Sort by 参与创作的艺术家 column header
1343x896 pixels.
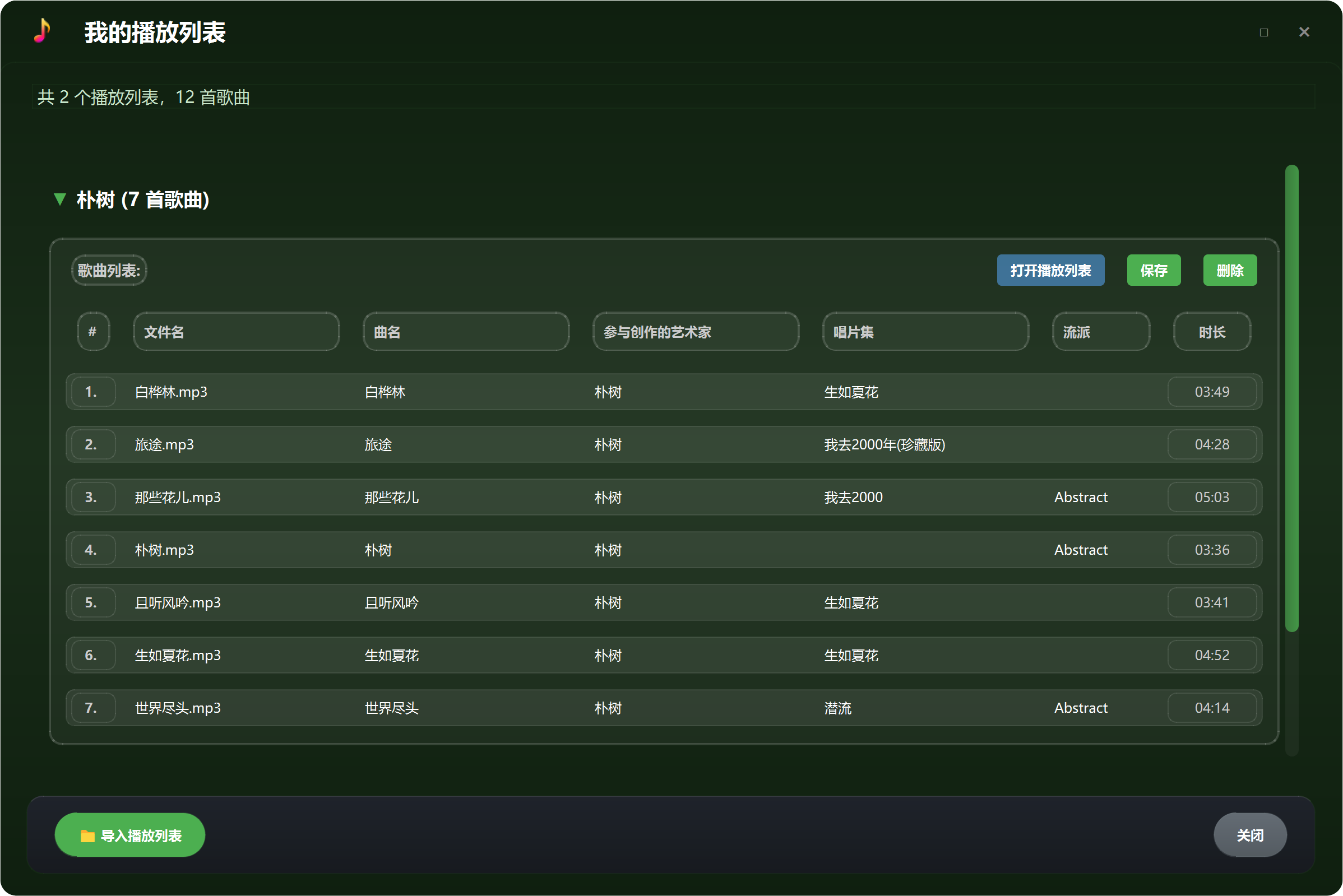(696, 332)
